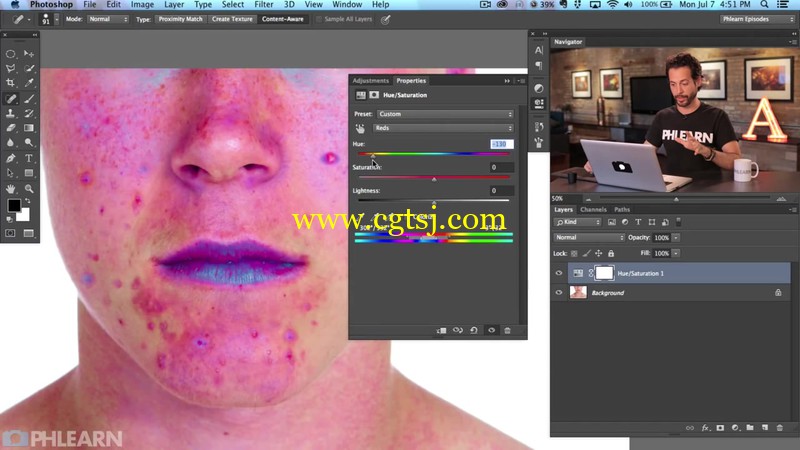Select the Brush tool
Image resolution: width=800 pixels, height=450 pixels.
pos(29,98)
